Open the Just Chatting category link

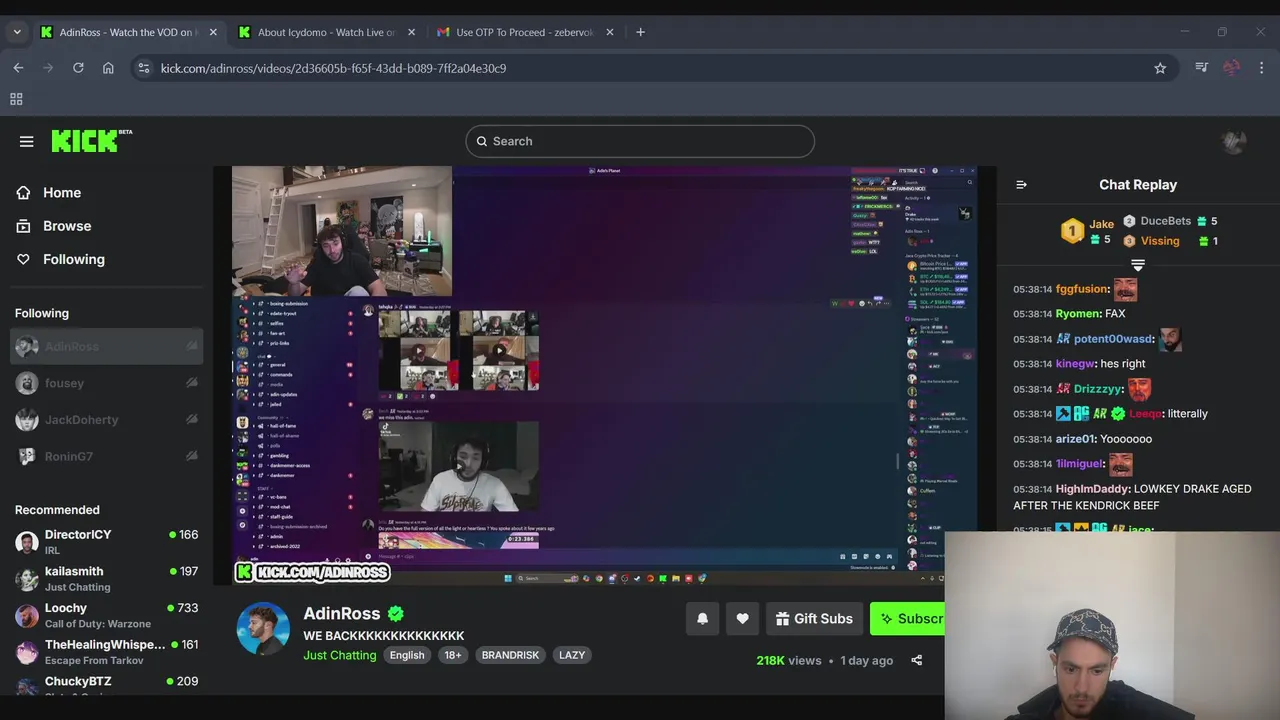340,655
